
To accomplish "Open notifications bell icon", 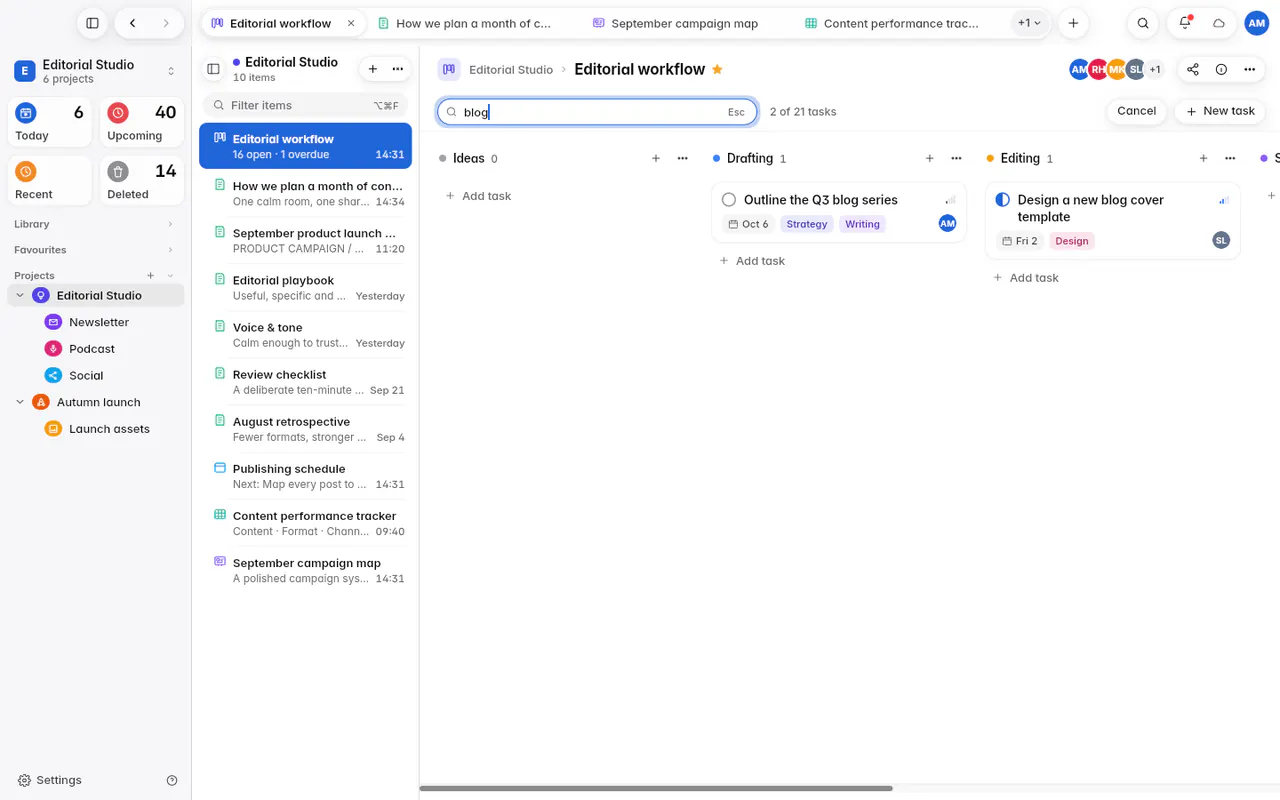I will (x=1185, y=23).
